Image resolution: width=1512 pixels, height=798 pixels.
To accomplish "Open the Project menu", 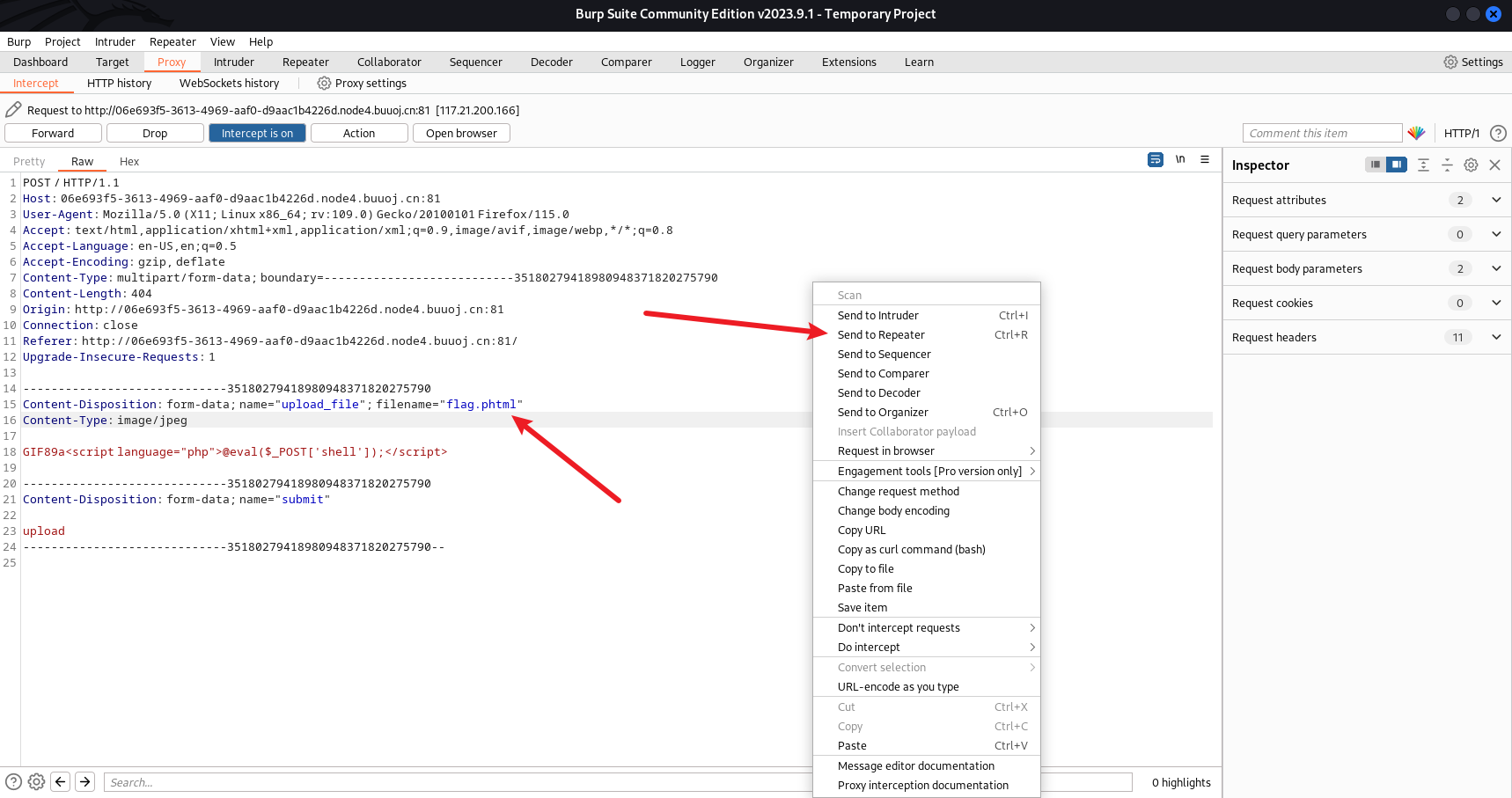I will pyautogui.click(x=62, y=41).
